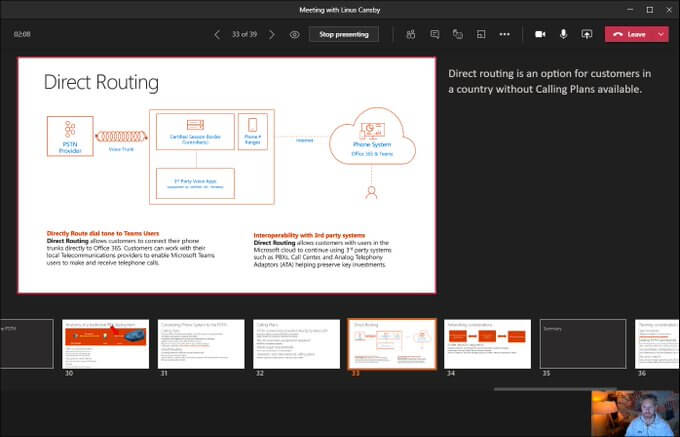The height and width of the screenshot is (437, 680).
Task: Maximize the meeting window
Action: tap(650, 10)
